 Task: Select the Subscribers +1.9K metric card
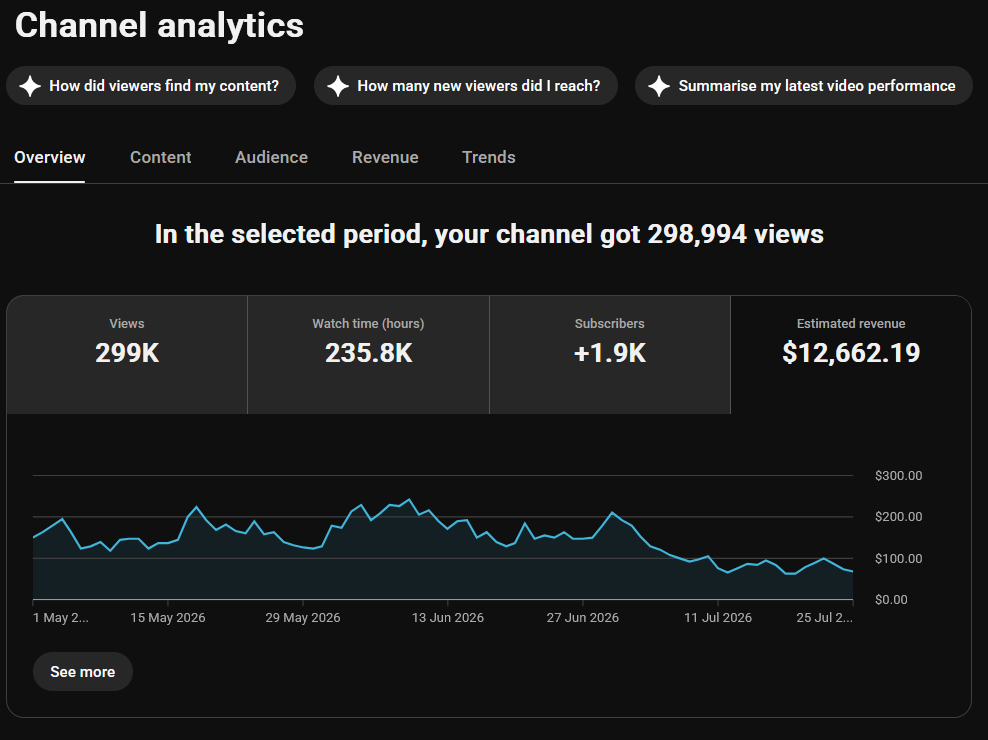(x=610, y=354)
